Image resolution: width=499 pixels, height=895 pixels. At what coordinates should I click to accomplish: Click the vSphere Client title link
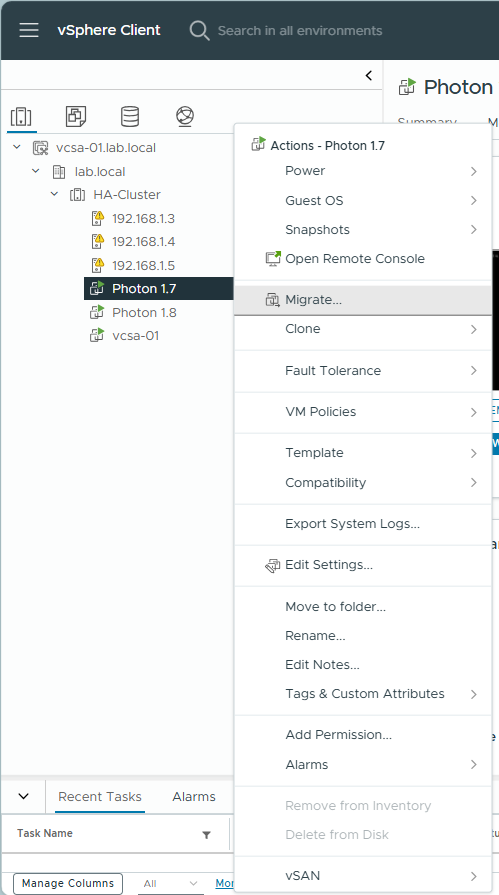109,30
